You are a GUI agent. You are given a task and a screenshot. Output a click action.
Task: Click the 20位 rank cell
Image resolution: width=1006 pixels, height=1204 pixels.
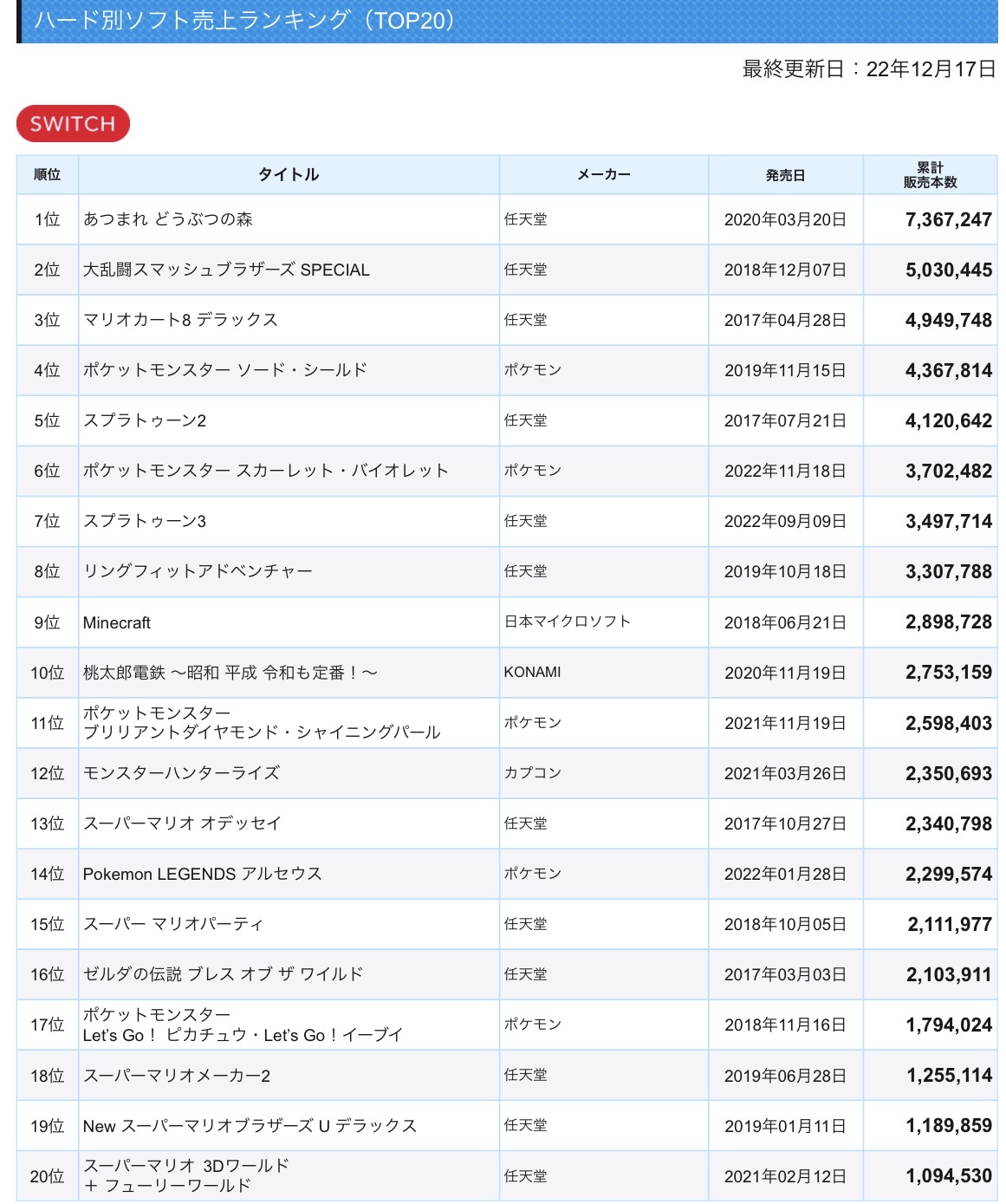(x=48, y=1176)
